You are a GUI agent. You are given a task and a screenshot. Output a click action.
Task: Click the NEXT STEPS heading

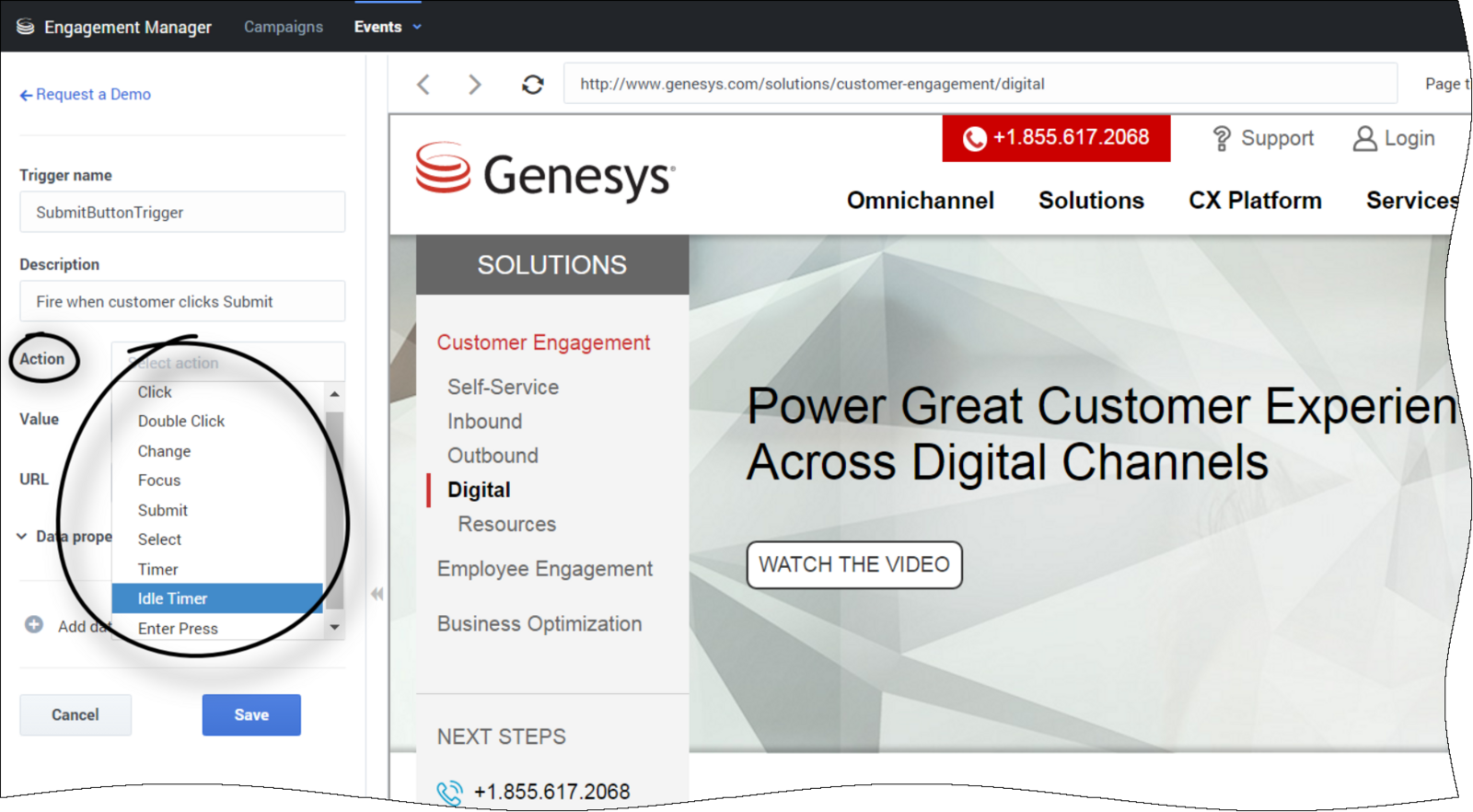pos(502,737)
